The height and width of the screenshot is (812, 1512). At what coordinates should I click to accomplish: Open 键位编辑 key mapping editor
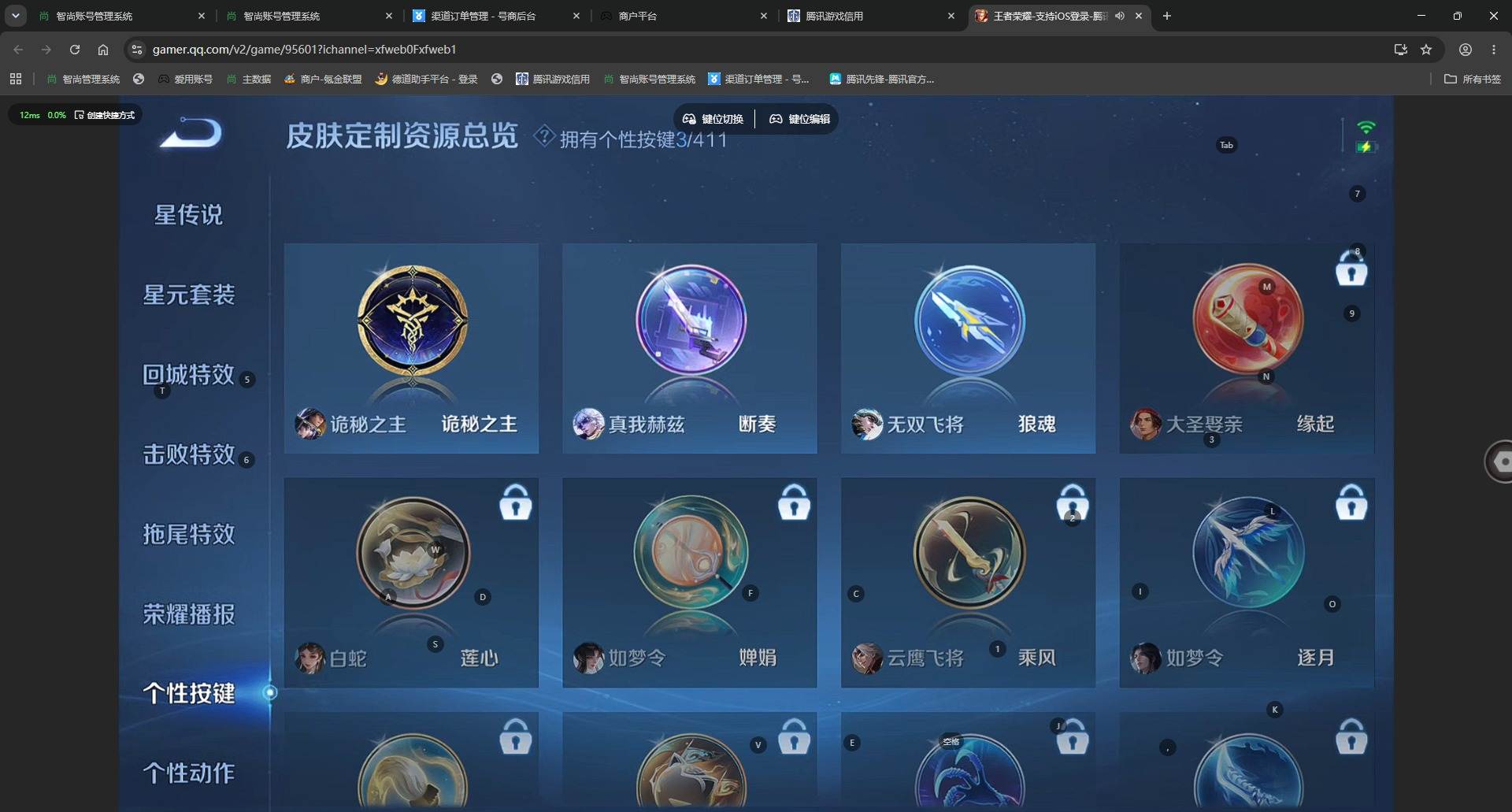tap(799, 119)
